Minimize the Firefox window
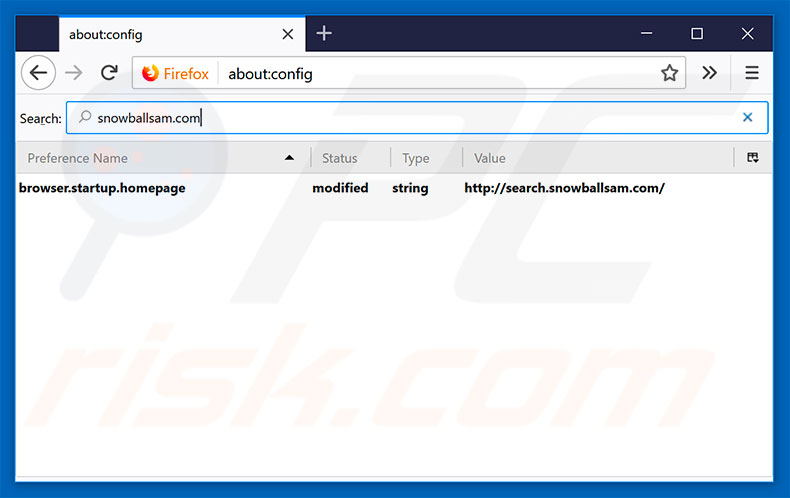This screenshot has height=498, width=790. (646, 33)
